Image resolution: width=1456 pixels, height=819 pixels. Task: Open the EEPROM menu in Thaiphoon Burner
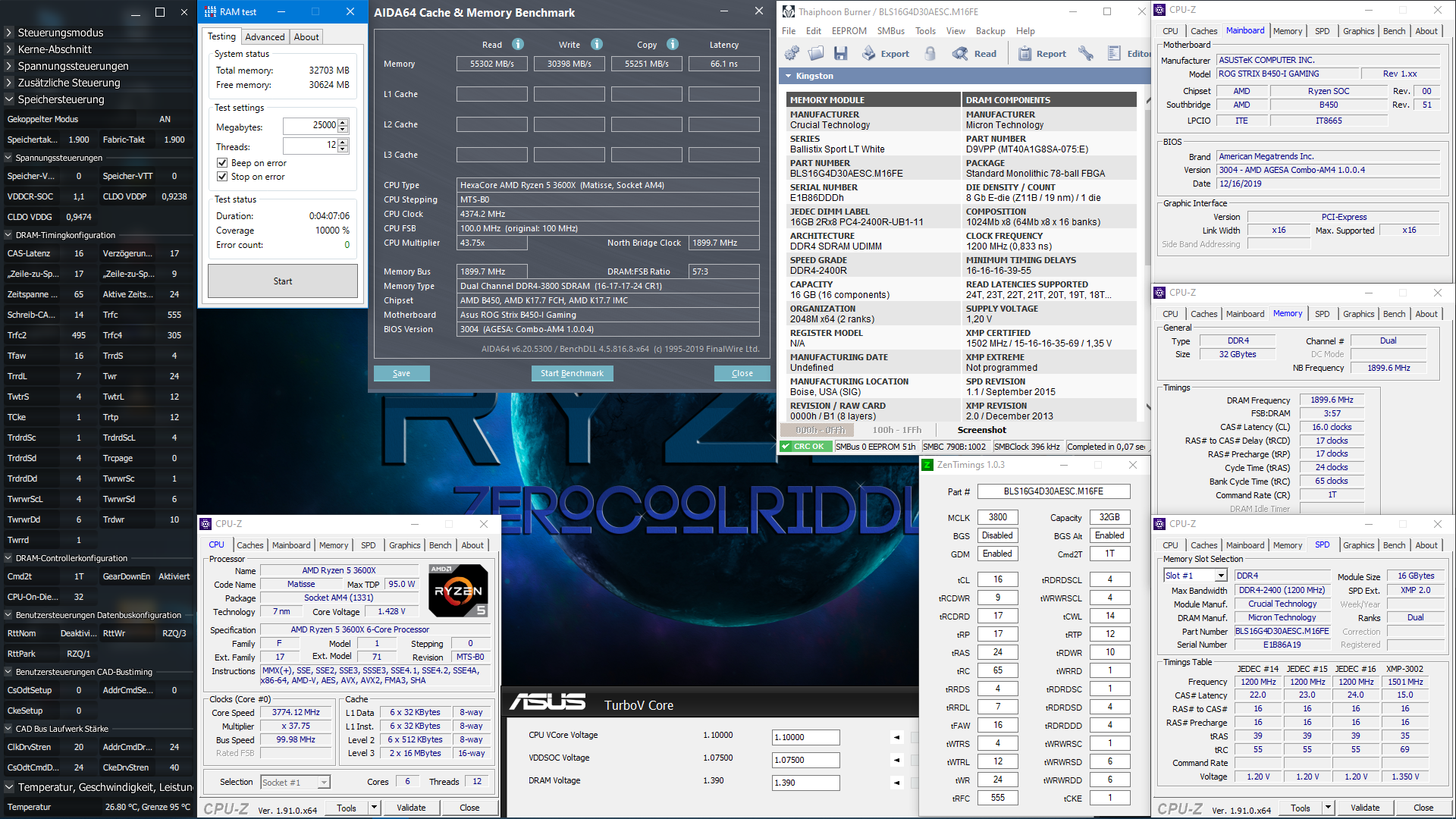click(849, 31)
